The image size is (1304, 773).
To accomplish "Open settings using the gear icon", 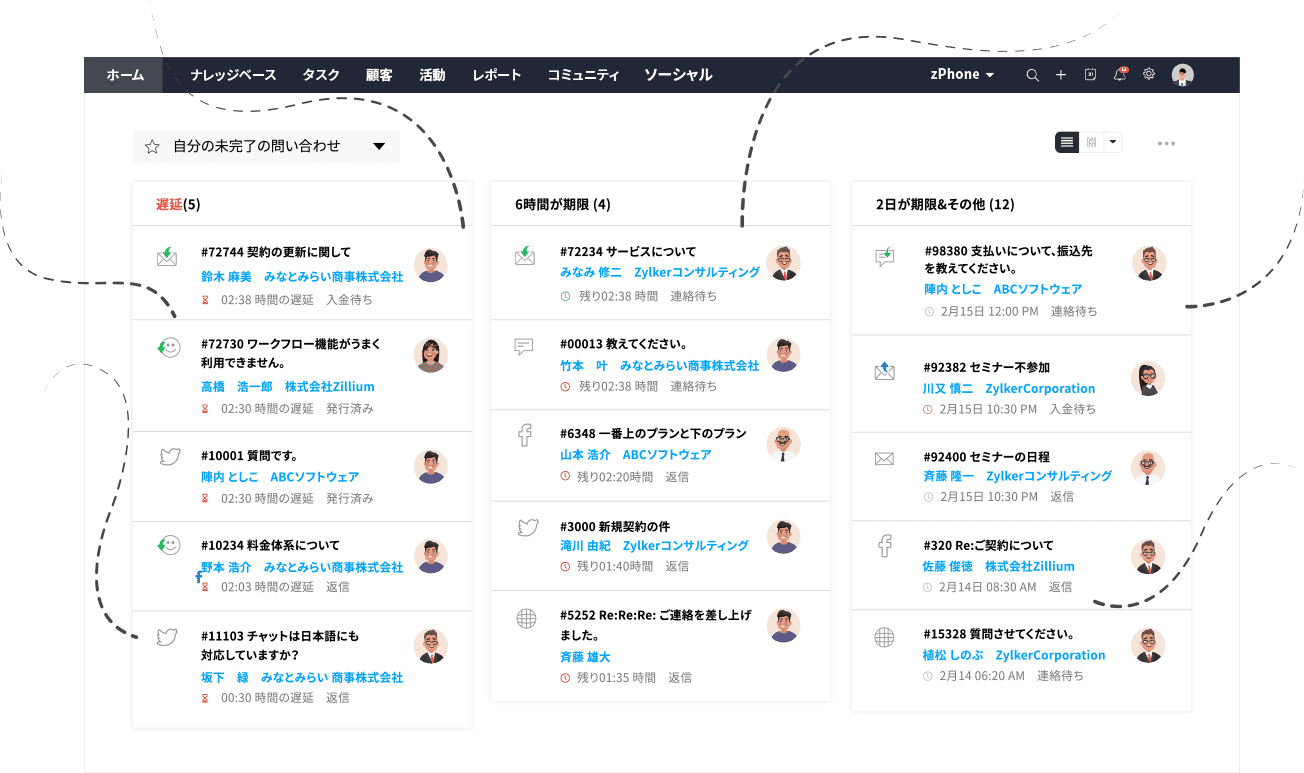I will point(1147,74).
